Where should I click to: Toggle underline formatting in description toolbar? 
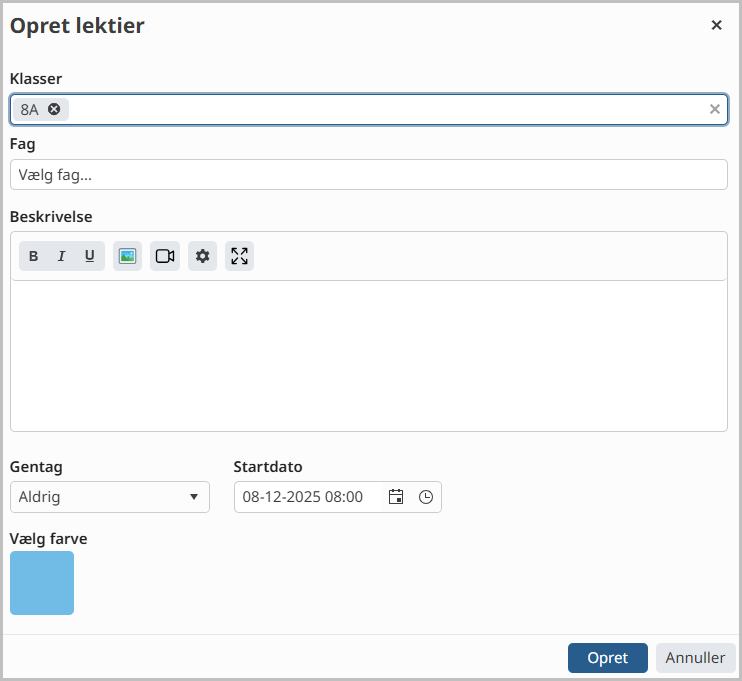(x=90, y=256)
